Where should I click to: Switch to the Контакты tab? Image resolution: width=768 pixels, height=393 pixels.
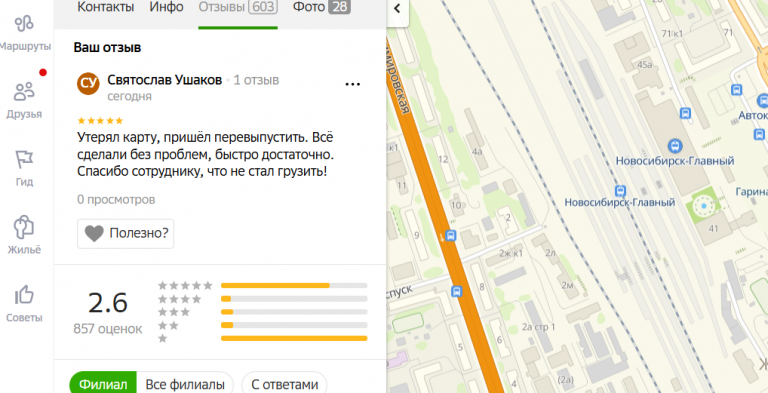pyautogui.click(x=106, y=7)
